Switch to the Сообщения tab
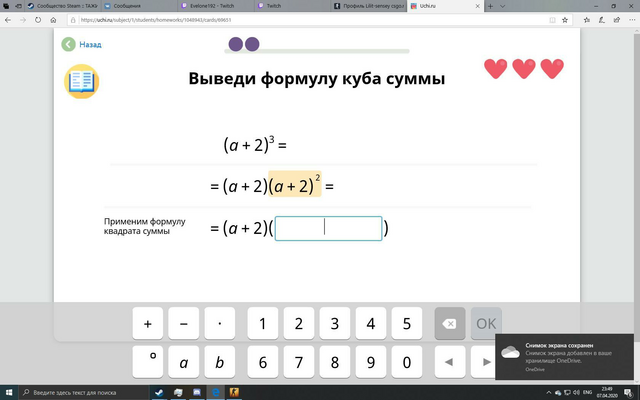 [x=127, y=6]
